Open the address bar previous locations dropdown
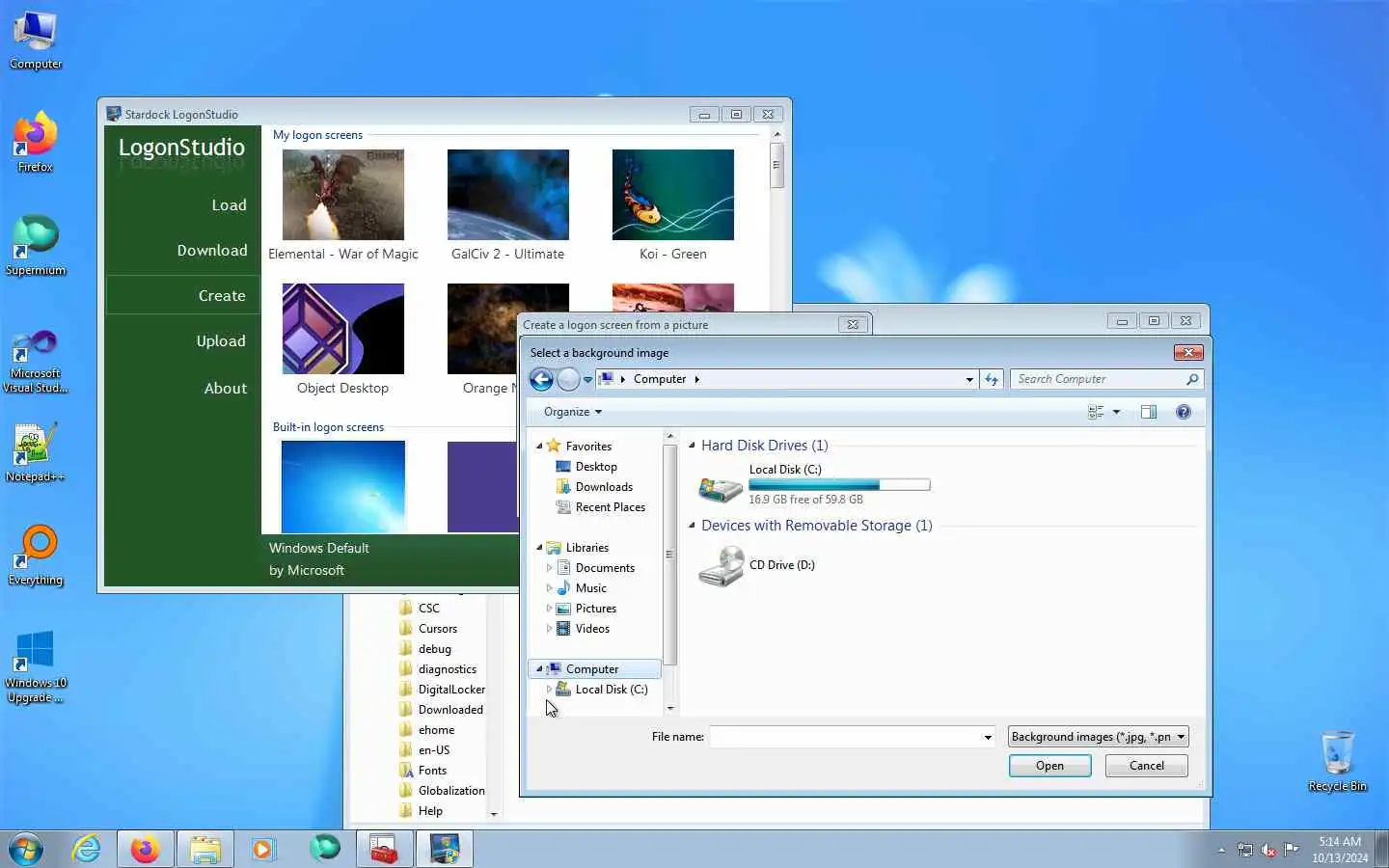The height and width of the screenshot is (868, 1389). pos(969,380)
